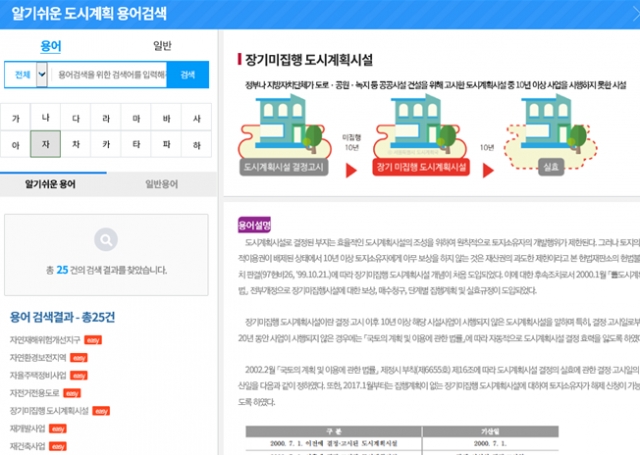
Task: Open the 자연환경보전지역 term
Action: [x=38, y=357]
